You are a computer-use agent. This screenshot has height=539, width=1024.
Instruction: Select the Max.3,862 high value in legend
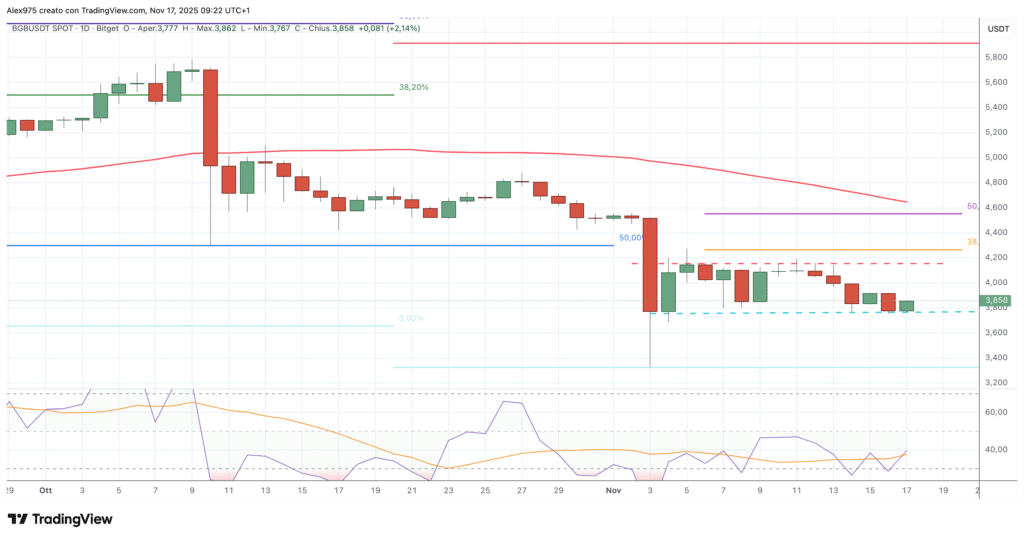pyautogui.click(x=216, y=29)
